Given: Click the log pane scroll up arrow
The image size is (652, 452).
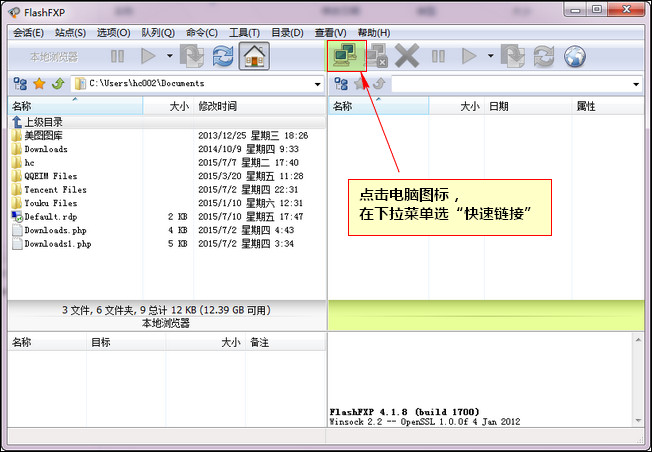Looking at the screenshot, I should point(638,340).
